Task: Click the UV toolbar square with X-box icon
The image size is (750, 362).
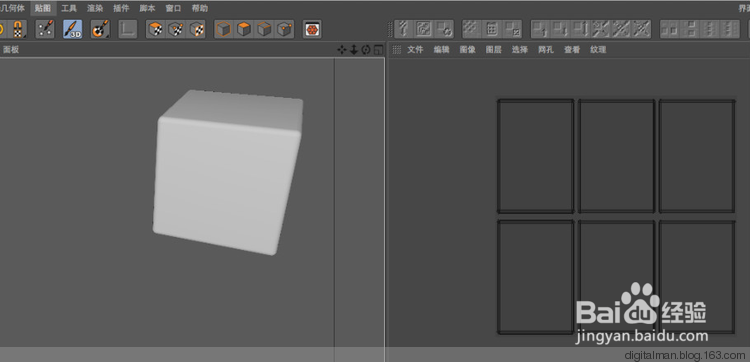Action: click(x=513, y=29)
